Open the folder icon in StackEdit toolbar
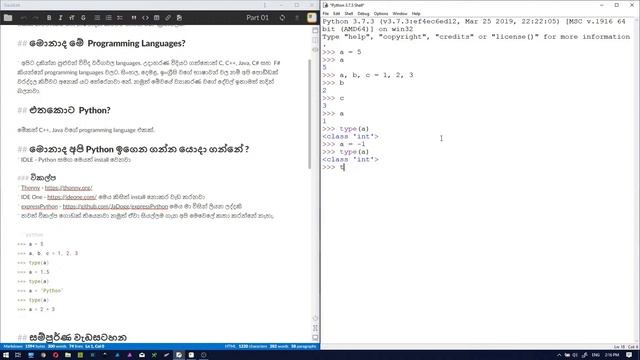640x360 pixels. tap(8, 18)
